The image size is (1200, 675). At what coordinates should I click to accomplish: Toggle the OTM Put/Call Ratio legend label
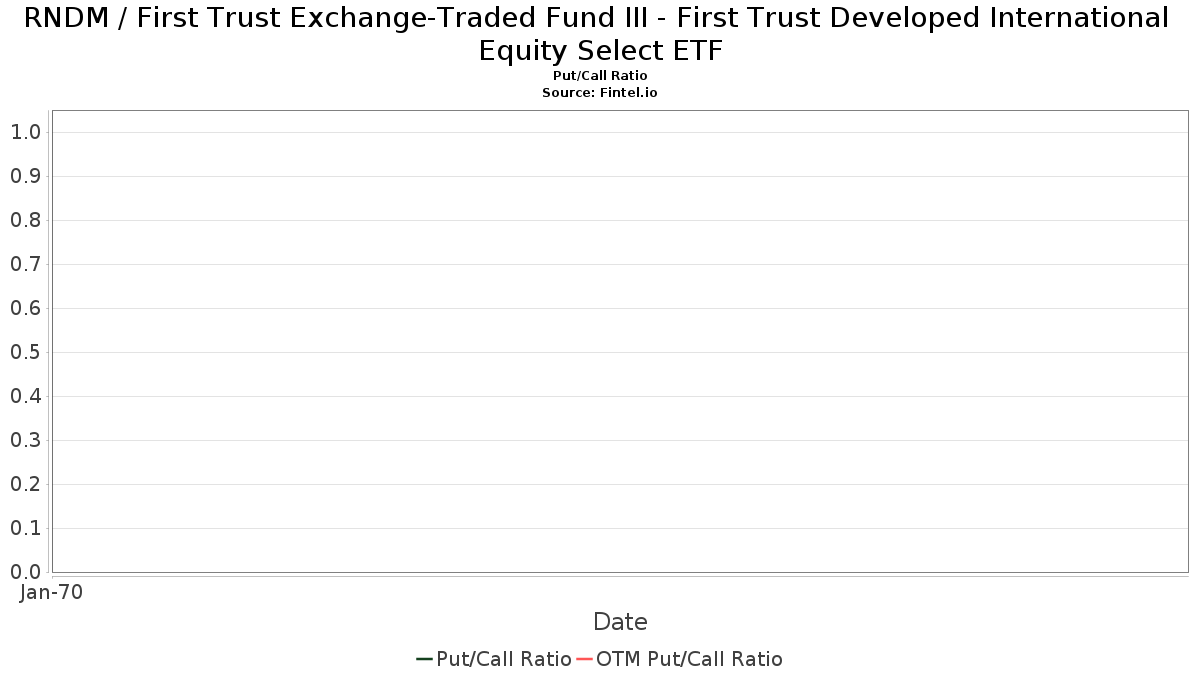(689, 659)
